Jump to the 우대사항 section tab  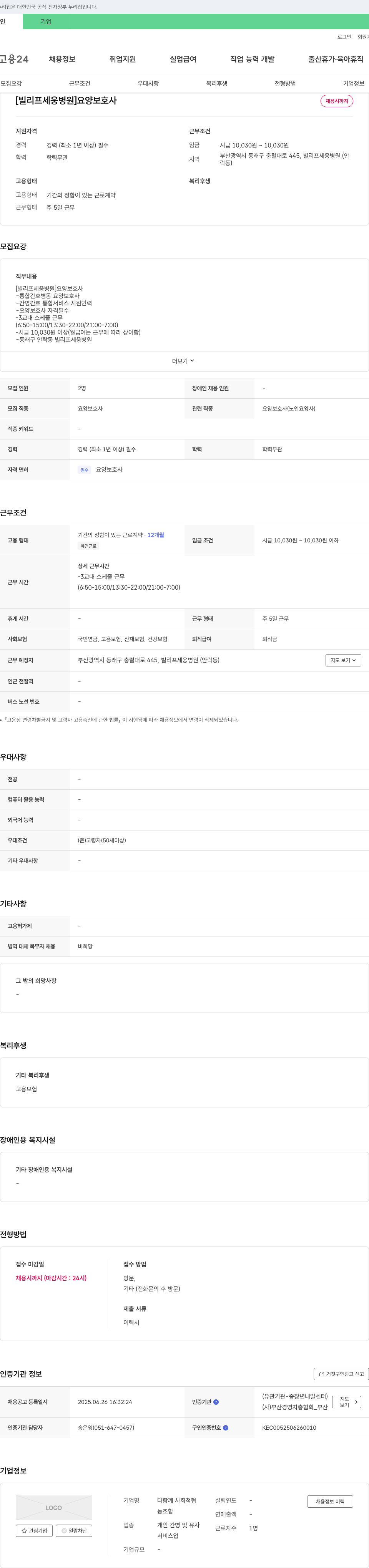148,83
